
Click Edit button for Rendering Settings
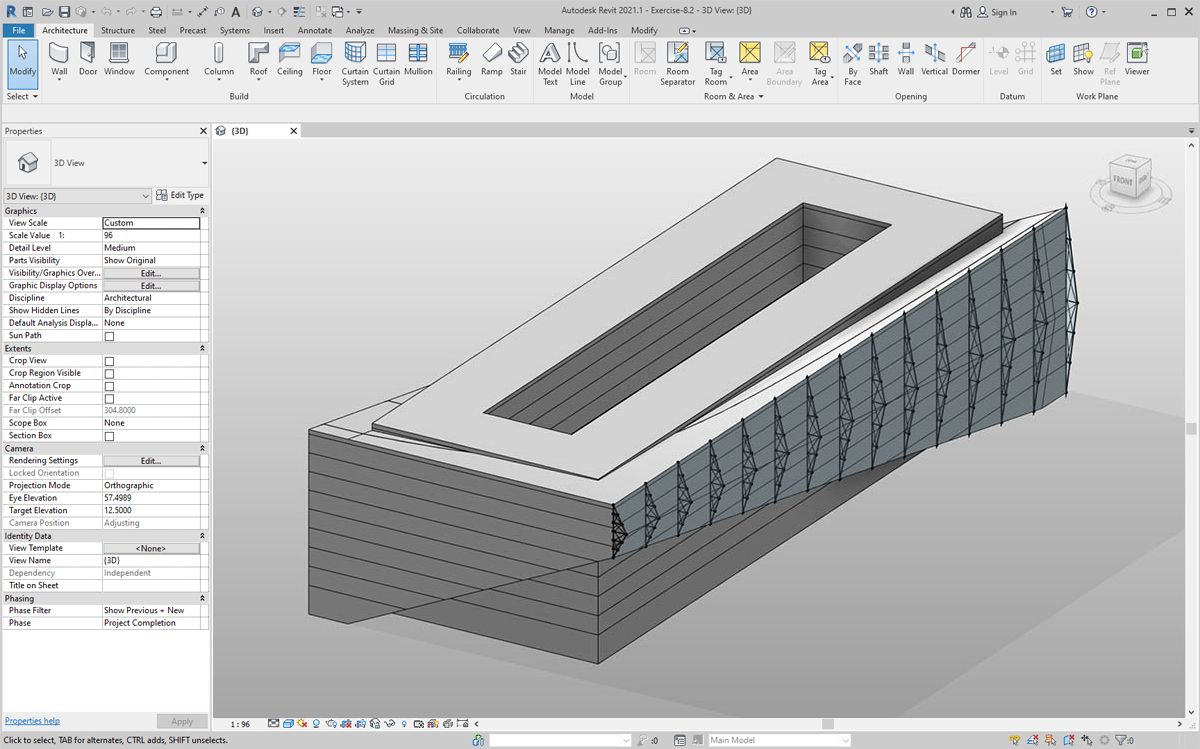(x=151, y=461)
